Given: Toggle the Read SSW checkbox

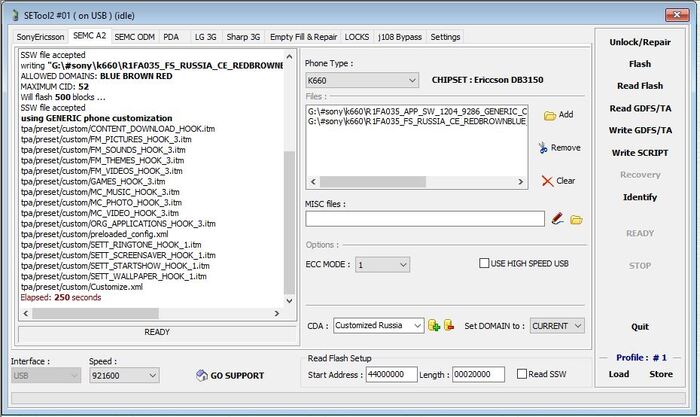Looking at the screenshot, I should pos(521,374).
